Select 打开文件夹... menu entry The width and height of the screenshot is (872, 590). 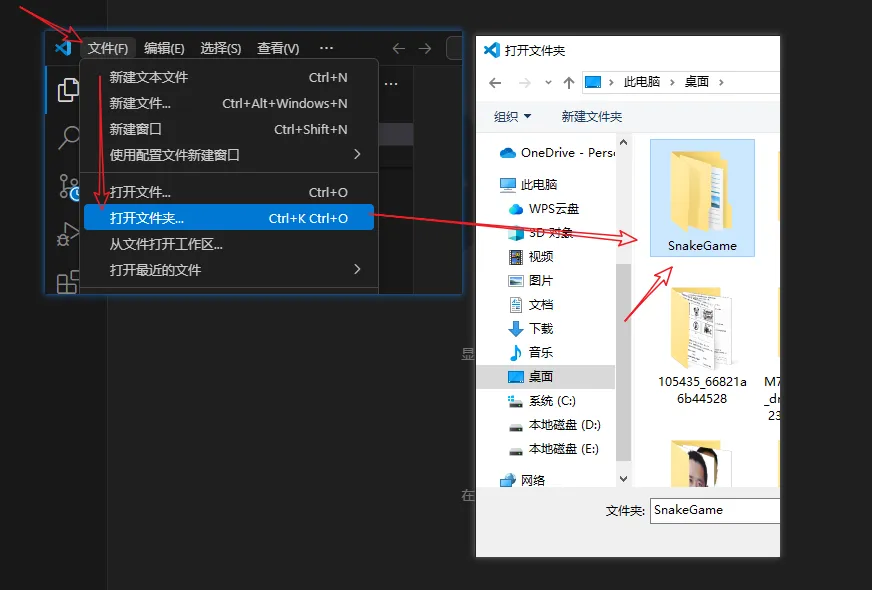pos(229,217)
